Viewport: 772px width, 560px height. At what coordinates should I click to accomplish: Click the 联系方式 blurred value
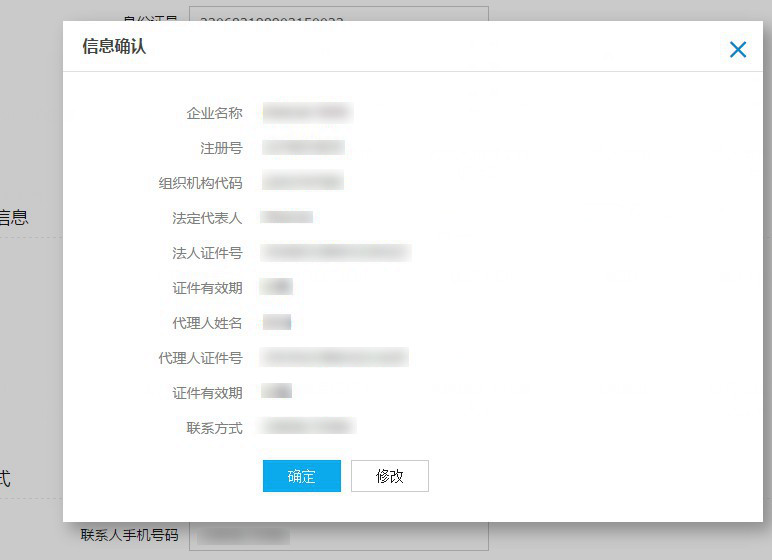307,427
